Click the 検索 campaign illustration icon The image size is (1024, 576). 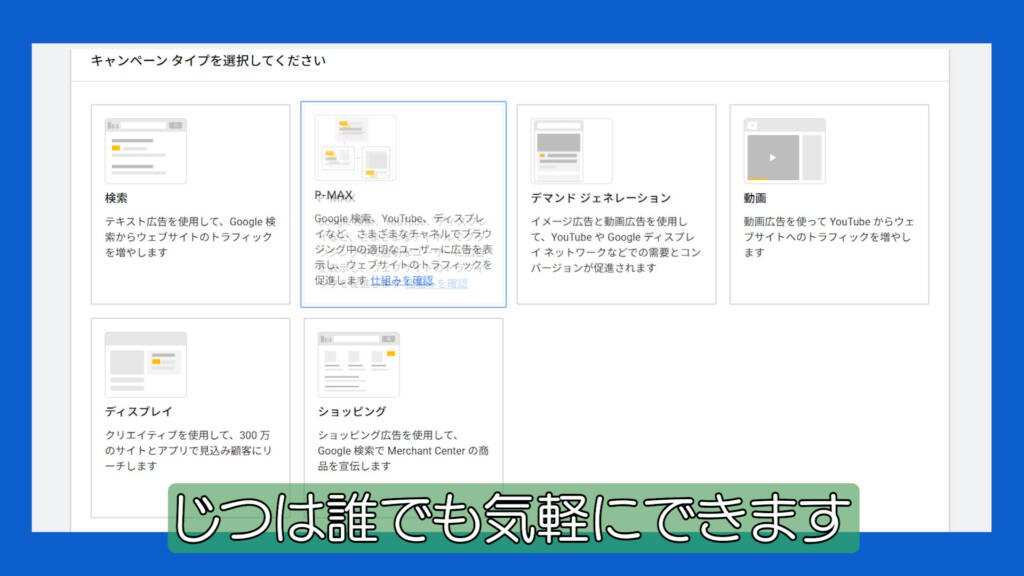tap(146, 151)
